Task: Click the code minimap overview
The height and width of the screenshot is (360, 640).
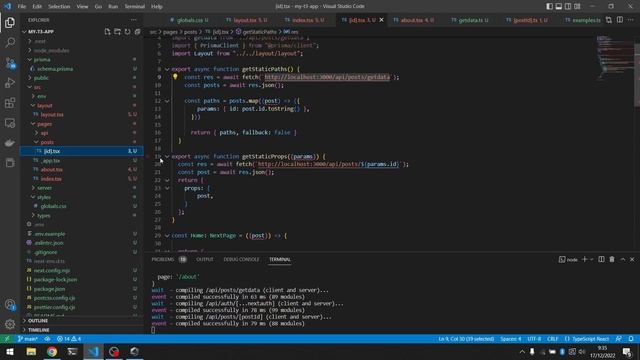Action: tap(615, 57)
